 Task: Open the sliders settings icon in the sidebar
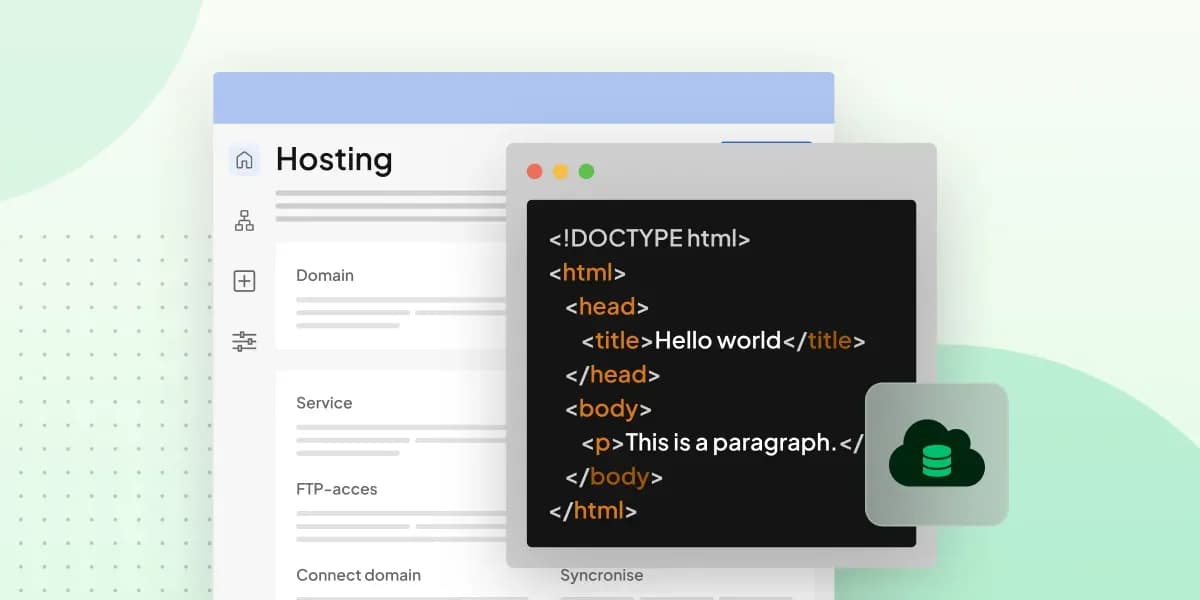pos(244,342)
